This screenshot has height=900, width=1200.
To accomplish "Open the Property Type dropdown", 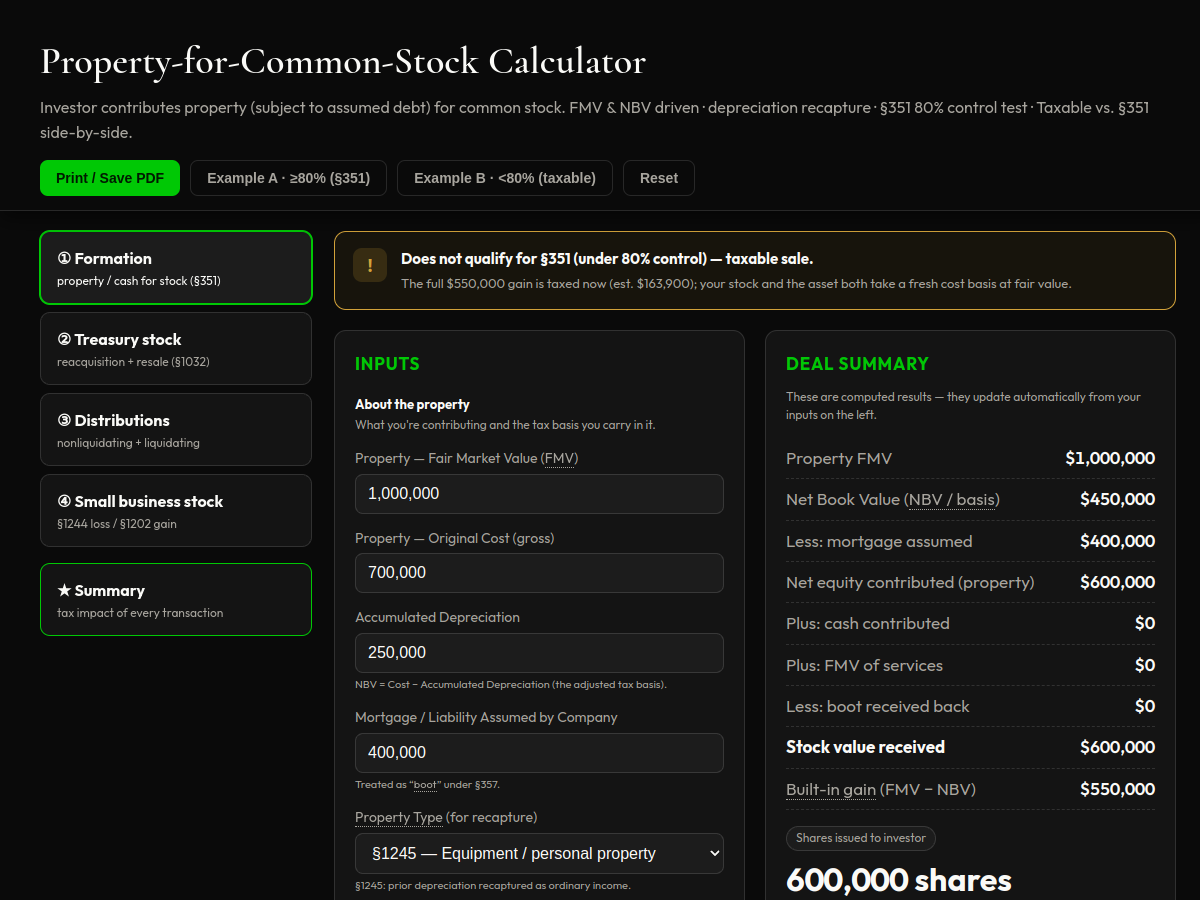I will pyautogui.click(x=539, y=854).
